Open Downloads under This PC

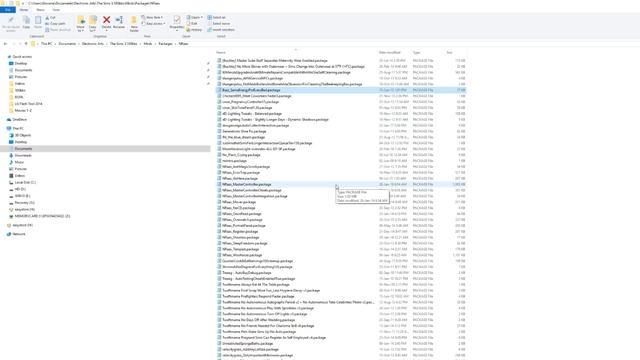tap(20, 156)
